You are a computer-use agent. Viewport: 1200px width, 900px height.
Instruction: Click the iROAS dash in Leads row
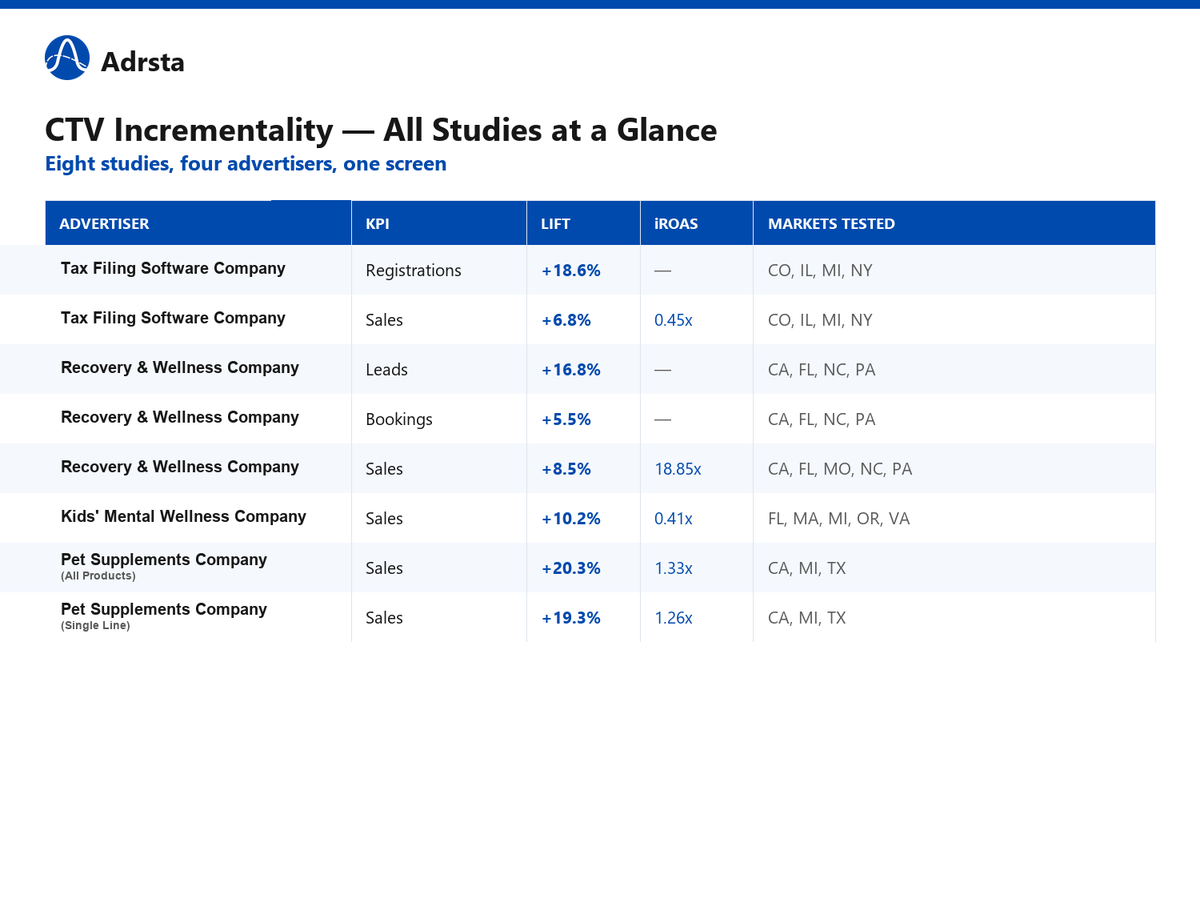coord(662,370)
